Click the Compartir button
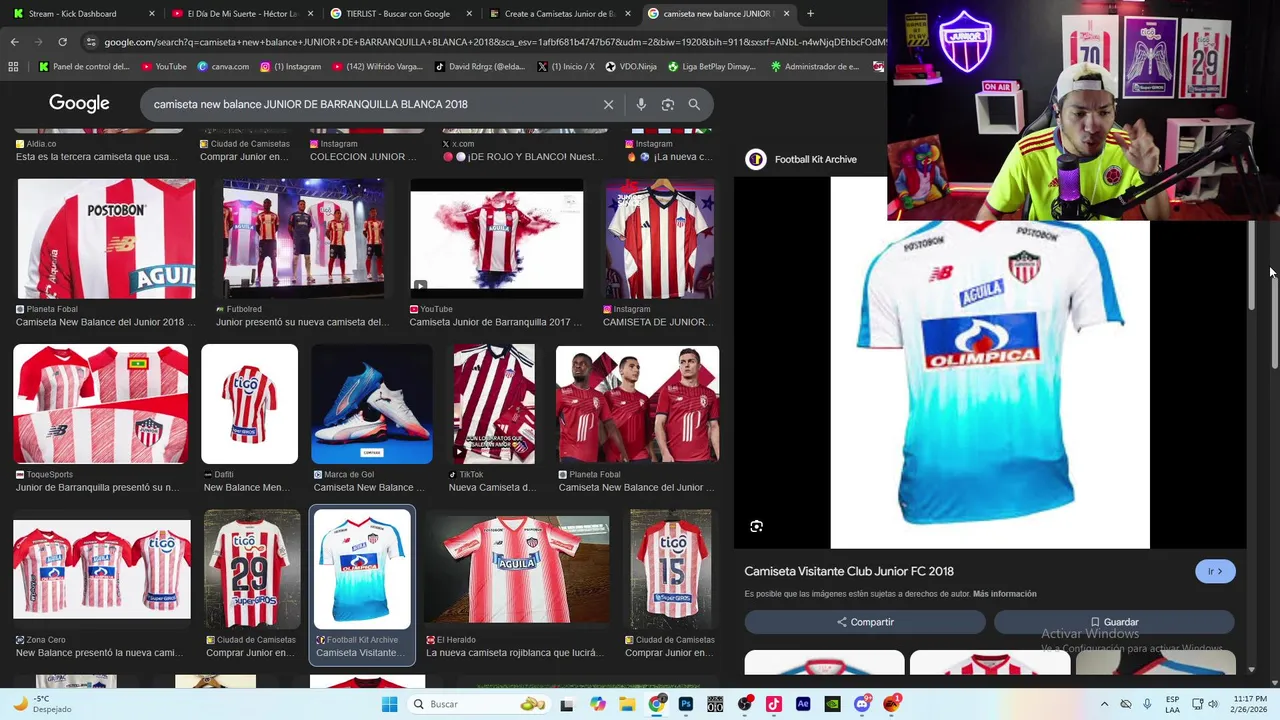Image resolution: width=1280 pixels, height=720 pixels. 865,622
